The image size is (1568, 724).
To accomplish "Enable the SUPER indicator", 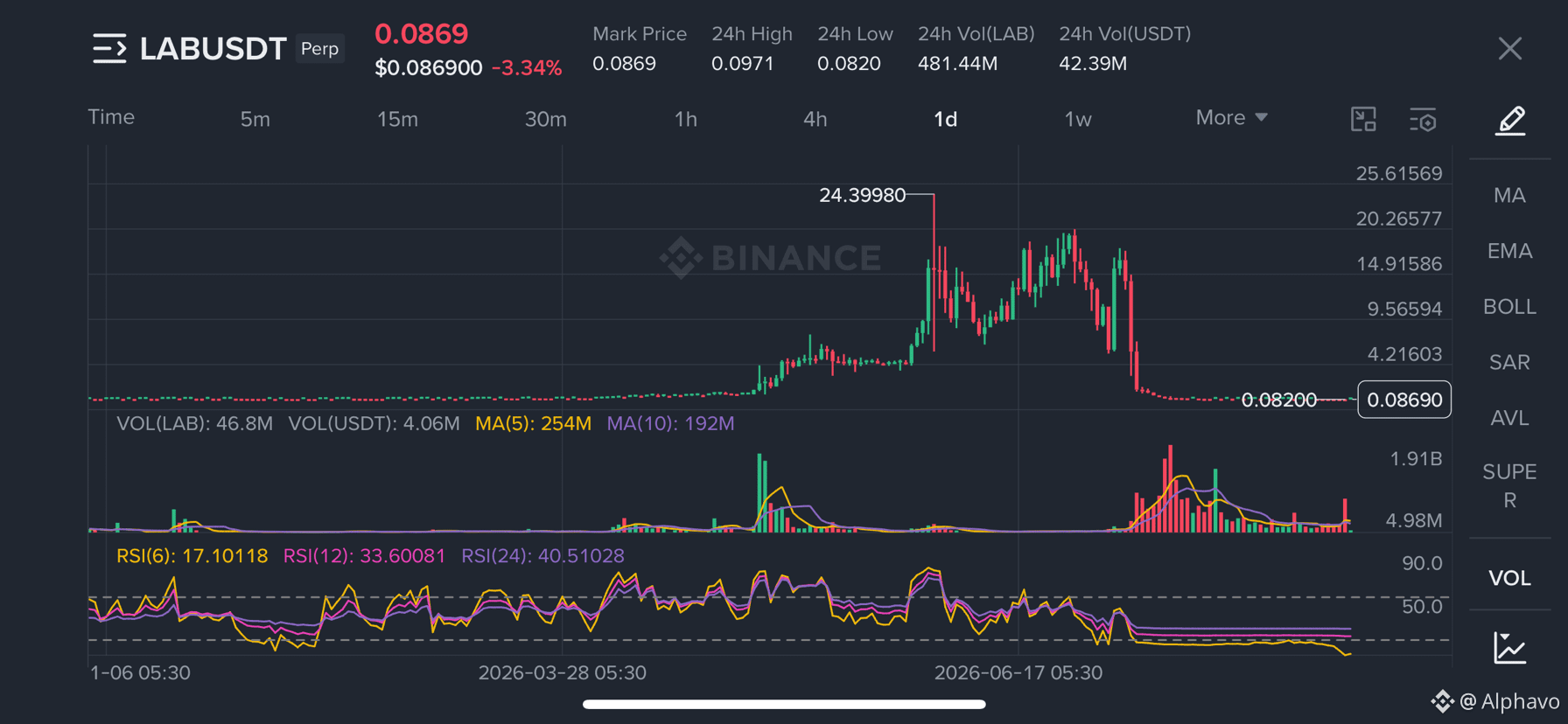I will click(1509, 486).
